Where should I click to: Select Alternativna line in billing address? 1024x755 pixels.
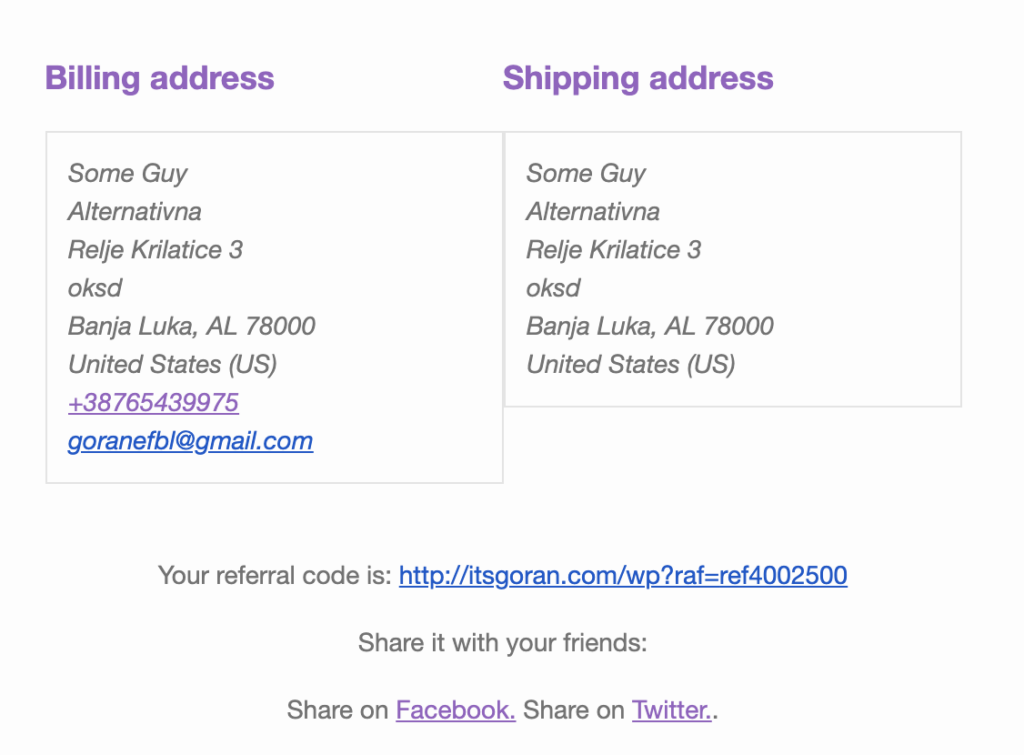pos(134,212)
